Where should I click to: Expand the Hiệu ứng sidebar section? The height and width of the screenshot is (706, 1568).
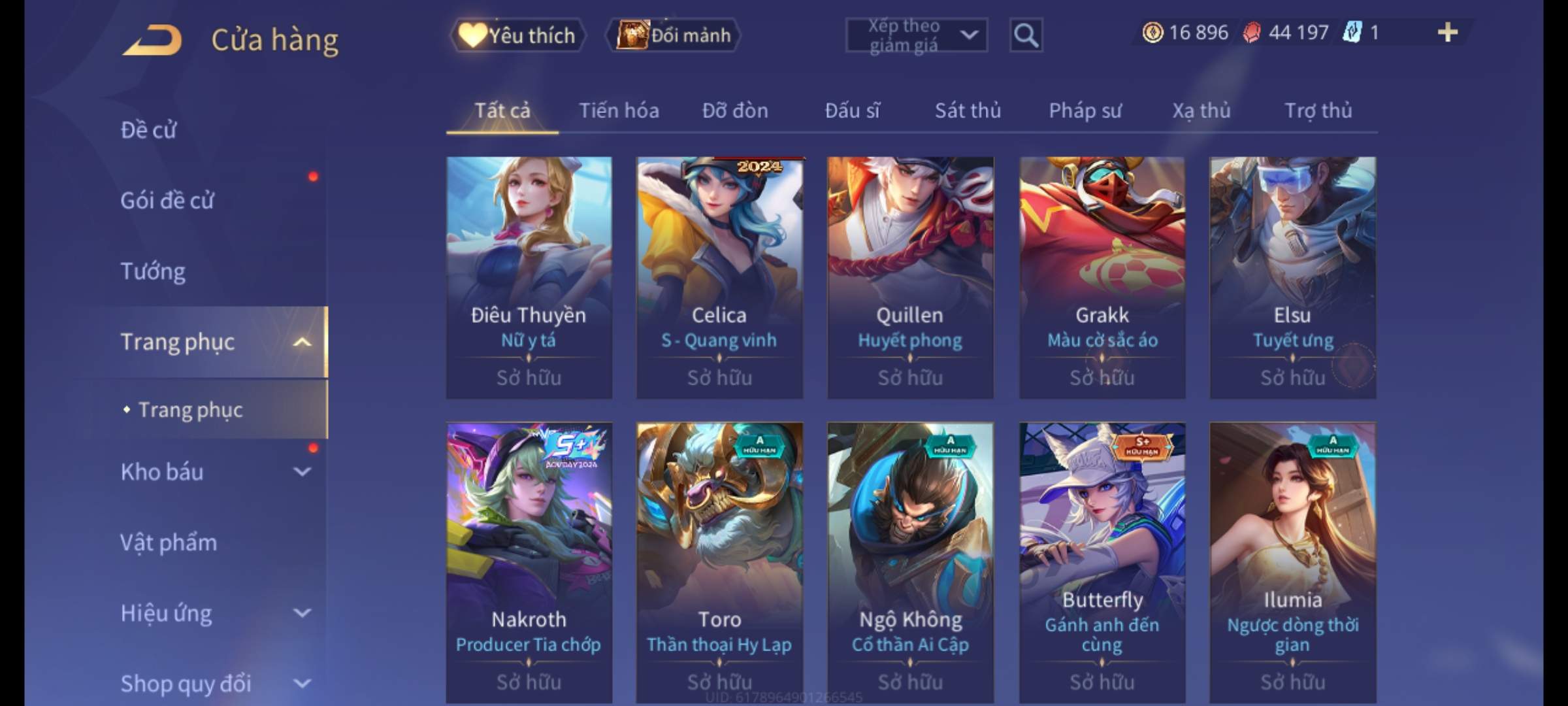pos(302,613)
